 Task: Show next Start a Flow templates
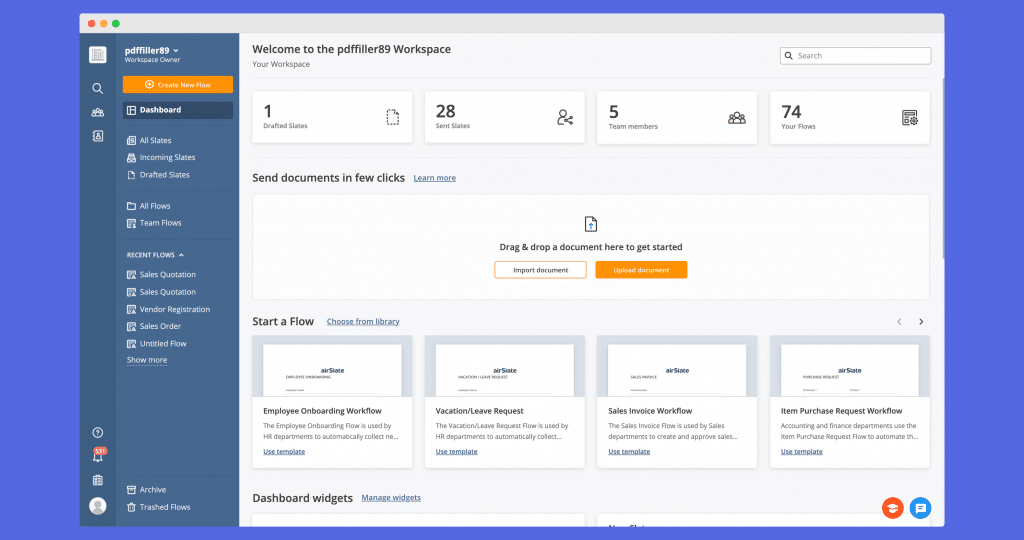click(921, 321)
